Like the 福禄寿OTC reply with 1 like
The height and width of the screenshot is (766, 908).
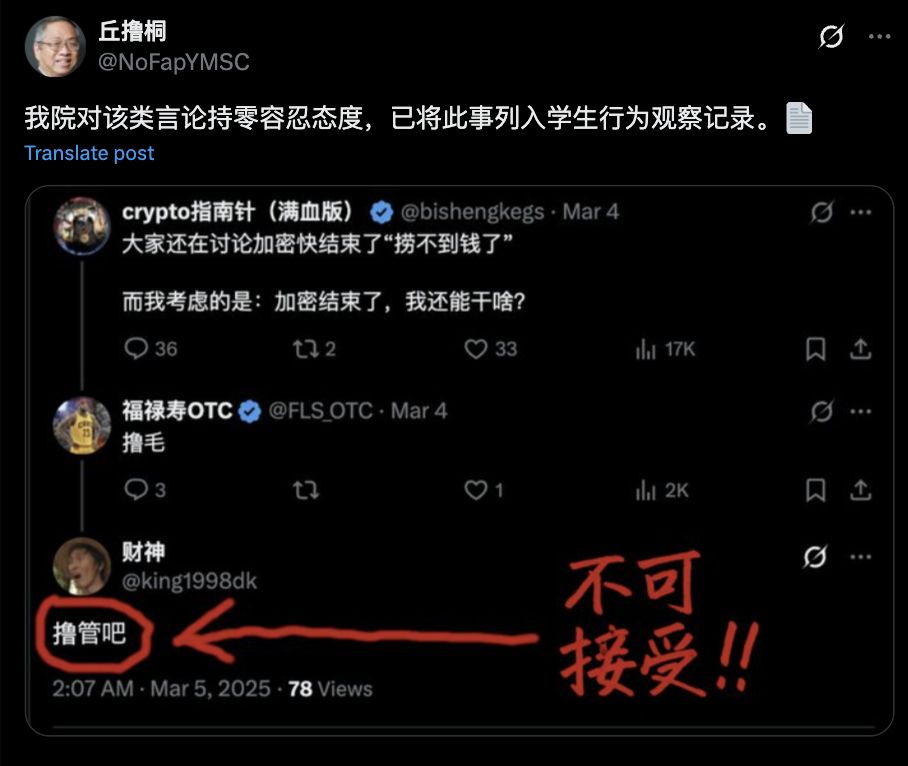tap(484, 490)
